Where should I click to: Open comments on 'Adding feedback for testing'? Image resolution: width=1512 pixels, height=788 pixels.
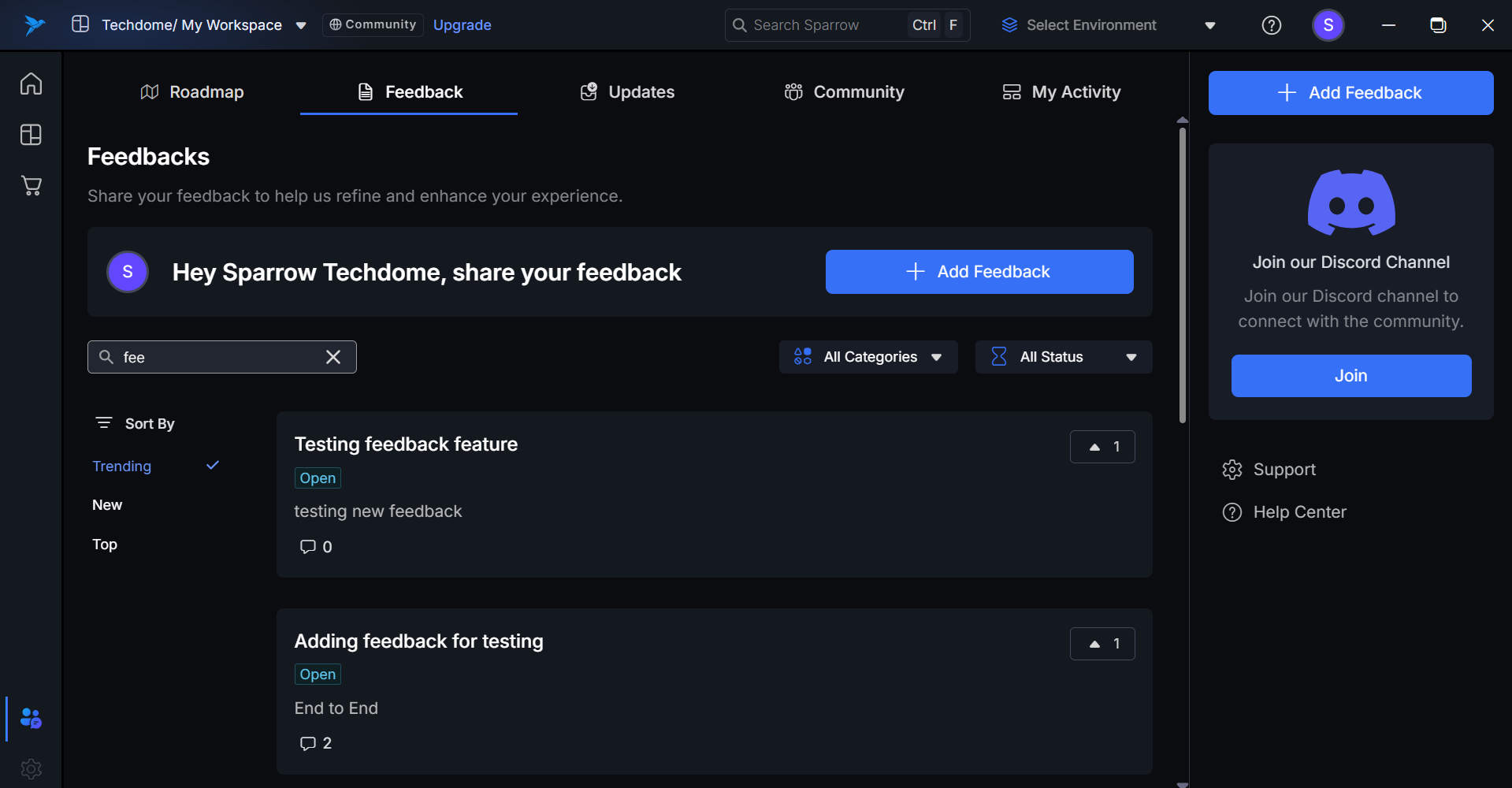tap(315, 743)
